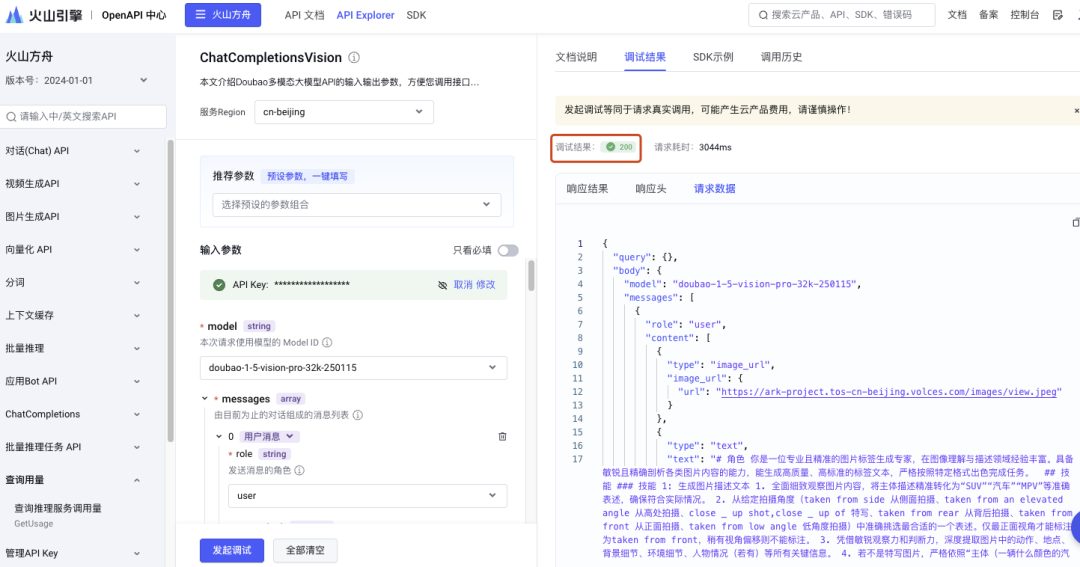This screenshot has height=567, width=1080.
Task: Focus the 搜索云产品 top search field
Action: [842, 14]
